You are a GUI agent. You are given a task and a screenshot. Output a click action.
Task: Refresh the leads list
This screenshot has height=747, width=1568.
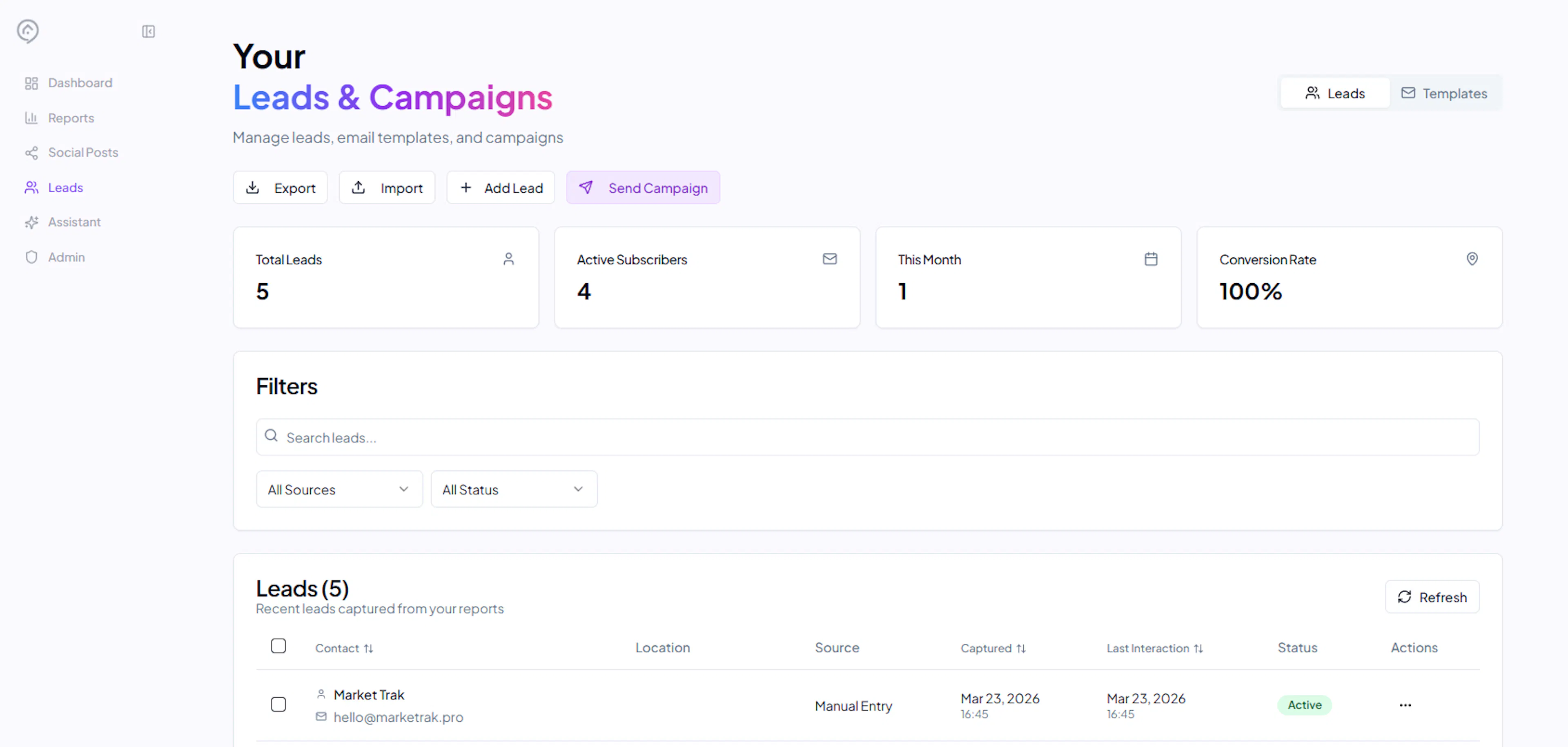1432,597
